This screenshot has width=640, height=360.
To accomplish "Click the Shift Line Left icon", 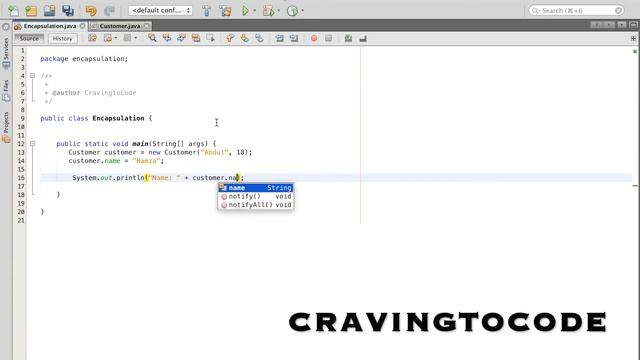I will 279,38.
